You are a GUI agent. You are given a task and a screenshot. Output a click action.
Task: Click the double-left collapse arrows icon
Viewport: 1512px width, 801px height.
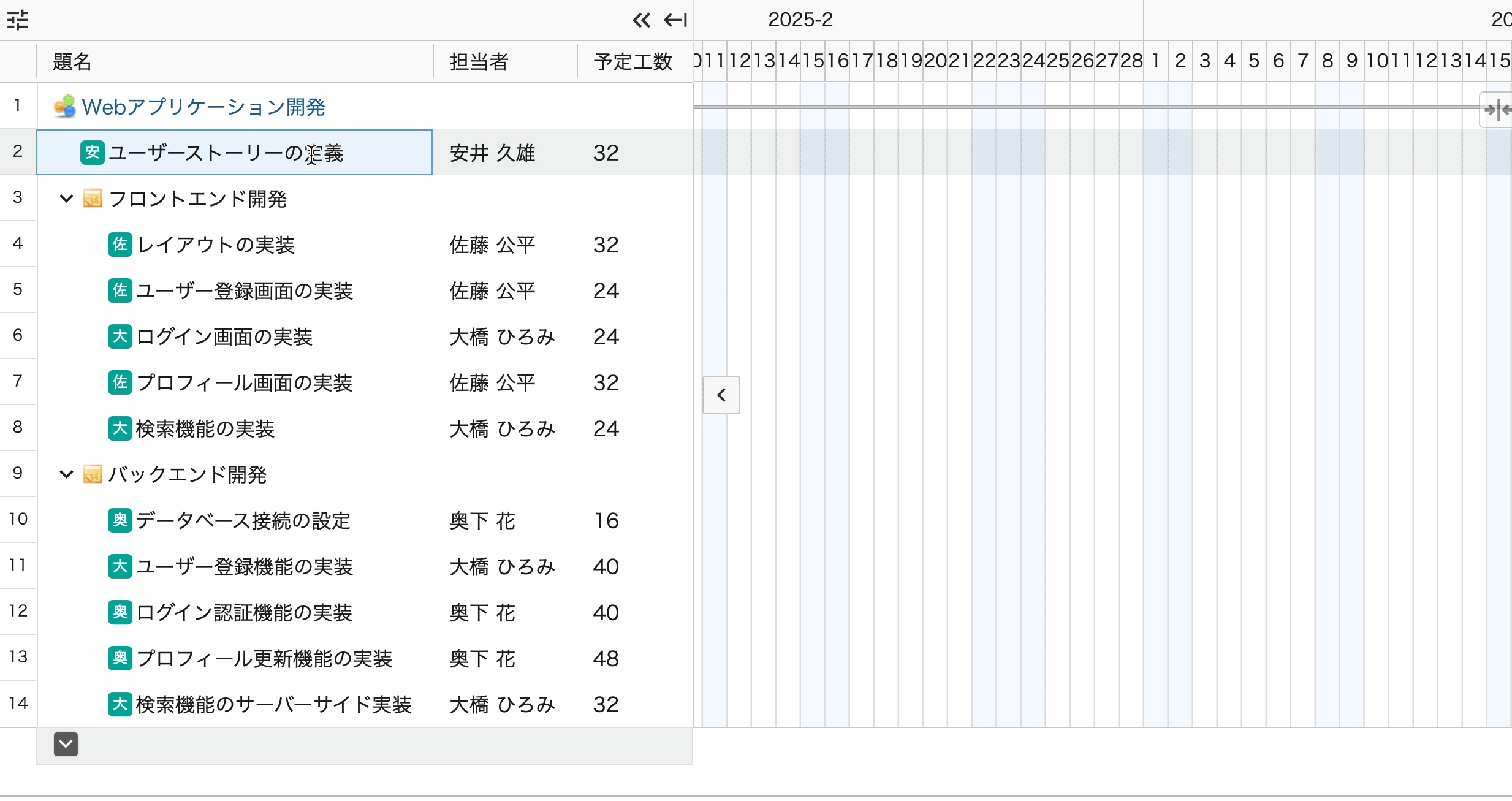coord(641,20)
